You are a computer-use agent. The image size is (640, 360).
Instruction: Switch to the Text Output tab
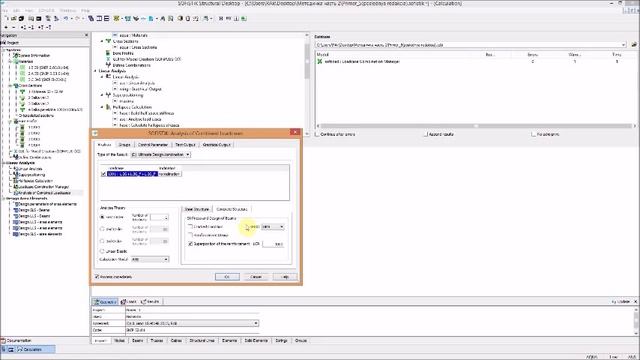pyautogui.click(x=185, y=145)
